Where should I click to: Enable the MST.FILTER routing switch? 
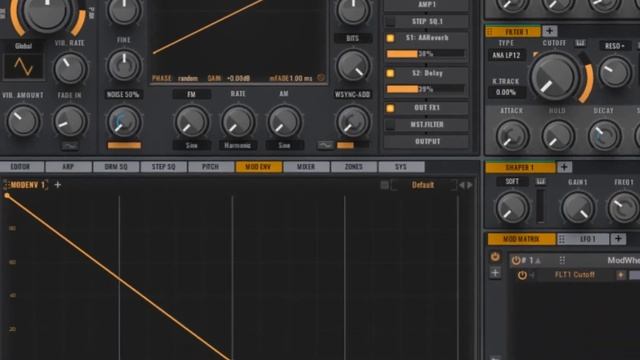(390, 124)
